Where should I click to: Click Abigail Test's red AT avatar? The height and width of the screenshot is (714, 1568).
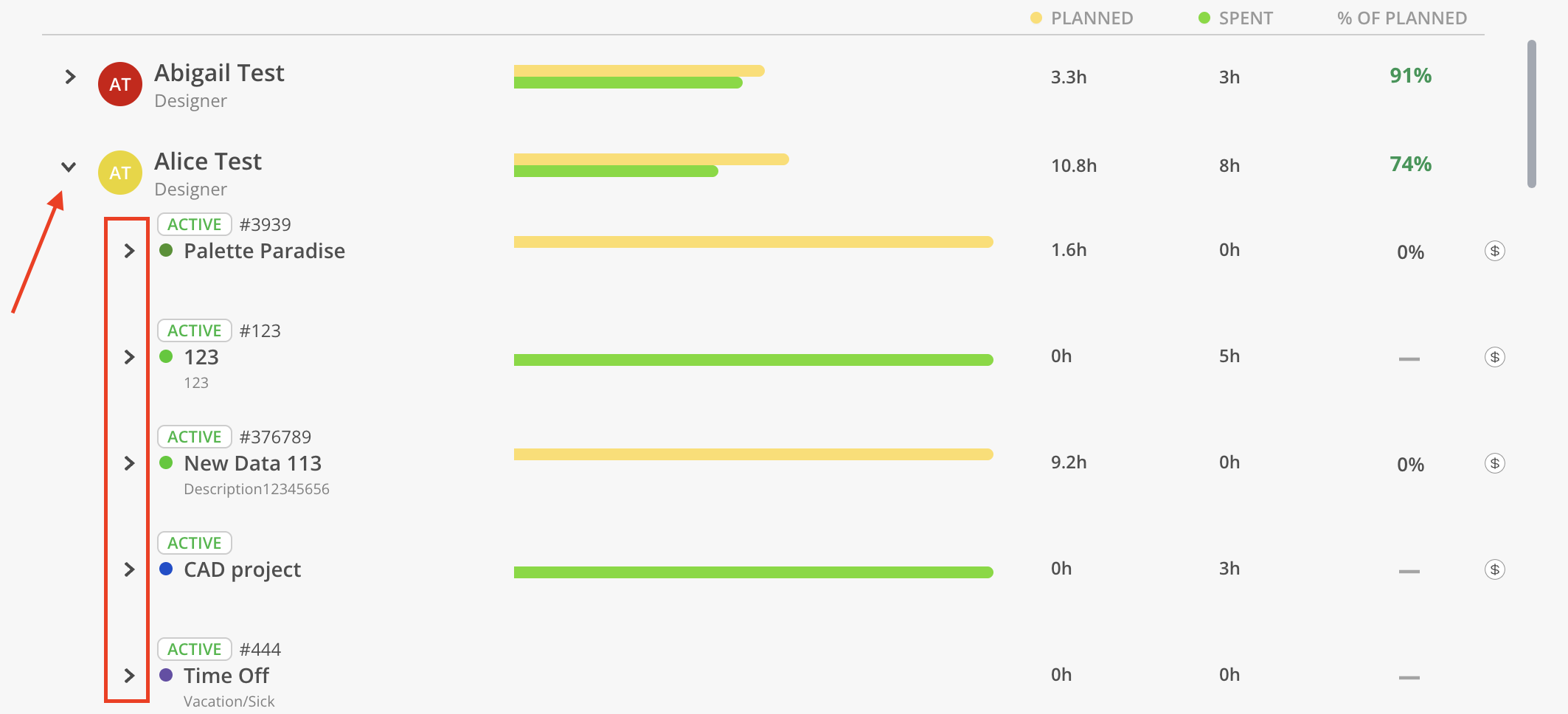click(x=120, y=84)
